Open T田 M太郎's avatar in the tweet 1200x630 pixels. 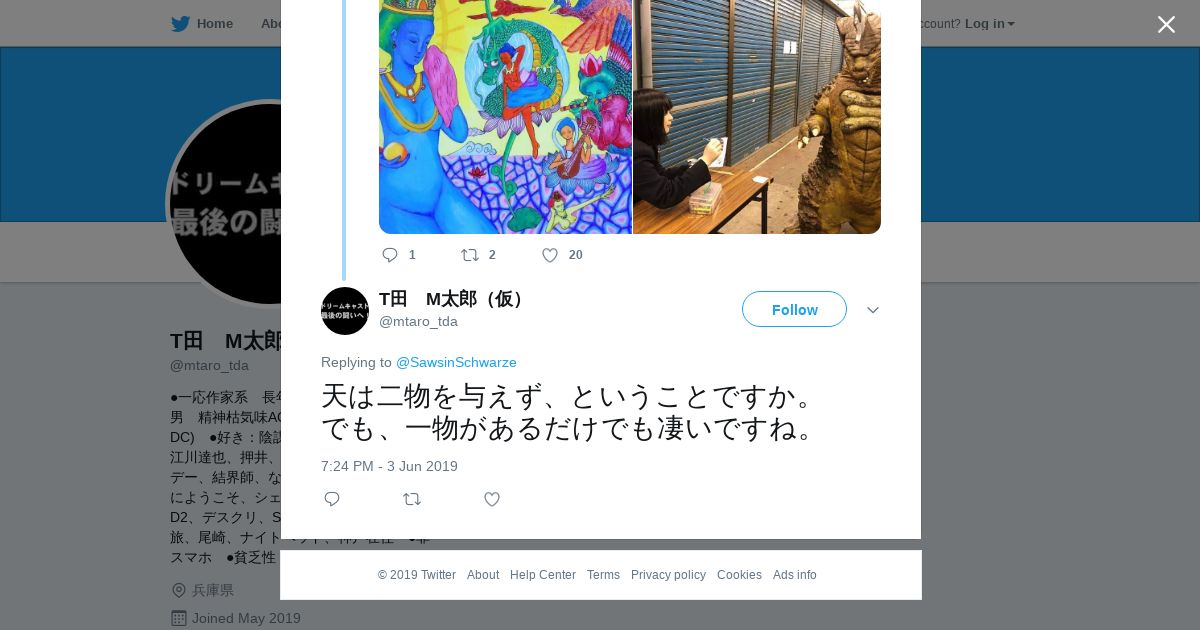tap(345, 311)
